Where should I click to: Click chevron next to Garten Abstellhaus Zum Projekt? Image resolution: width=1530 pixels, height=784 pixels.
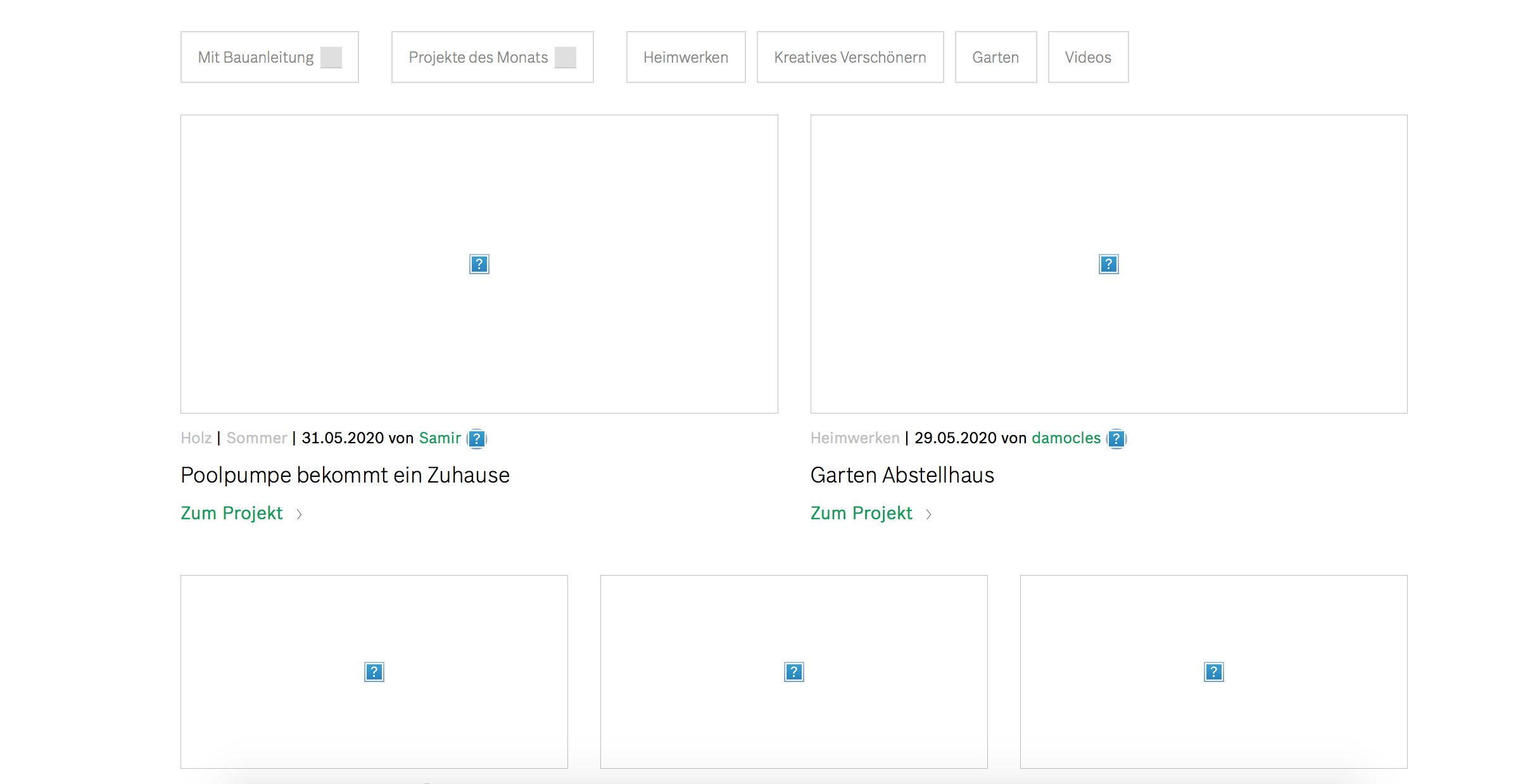(928, 514)
